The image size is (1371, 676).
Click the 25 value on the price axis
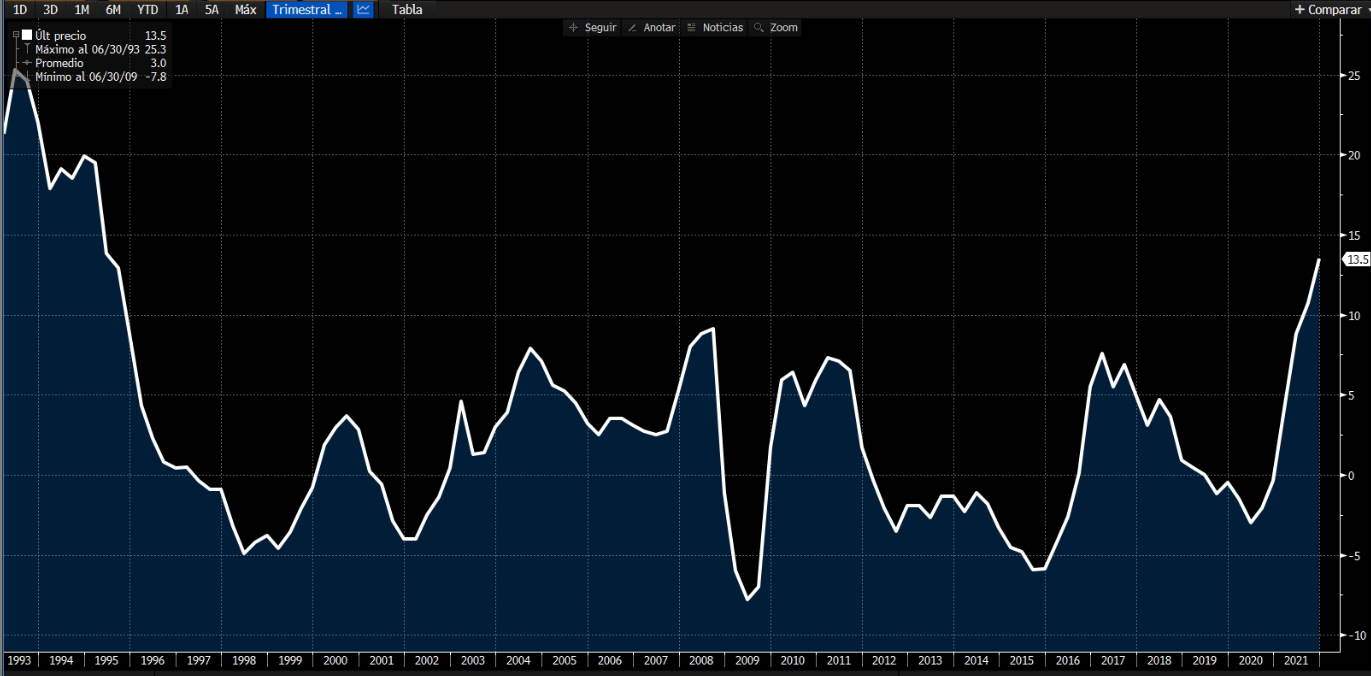tap(1353, 76)
